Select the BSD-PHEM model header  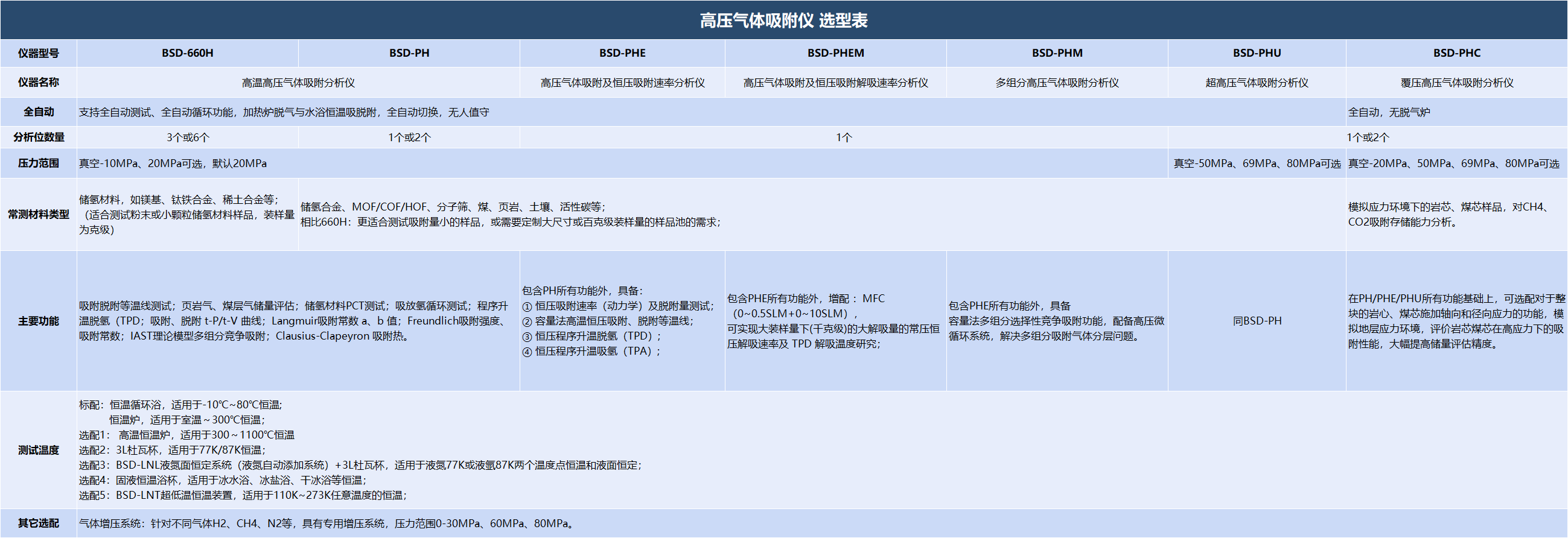(836, 53)
